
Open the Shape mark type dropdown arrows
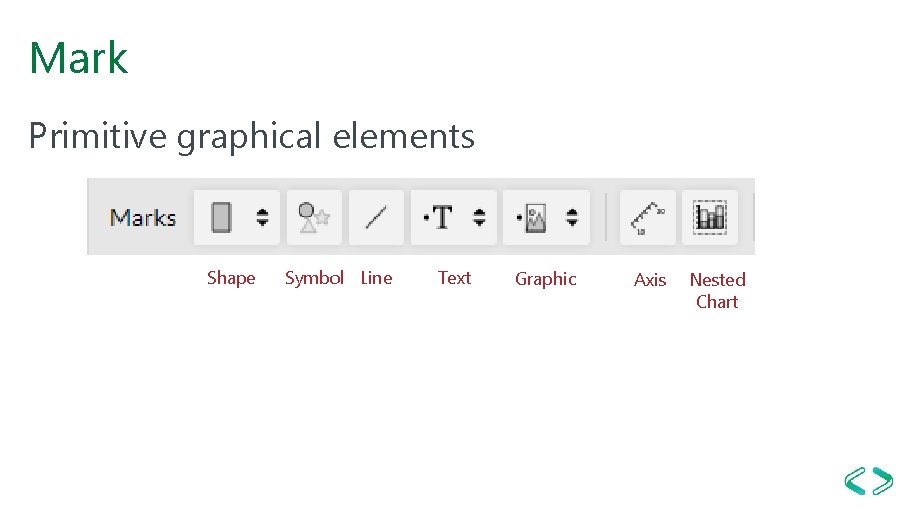pos(262,217)
